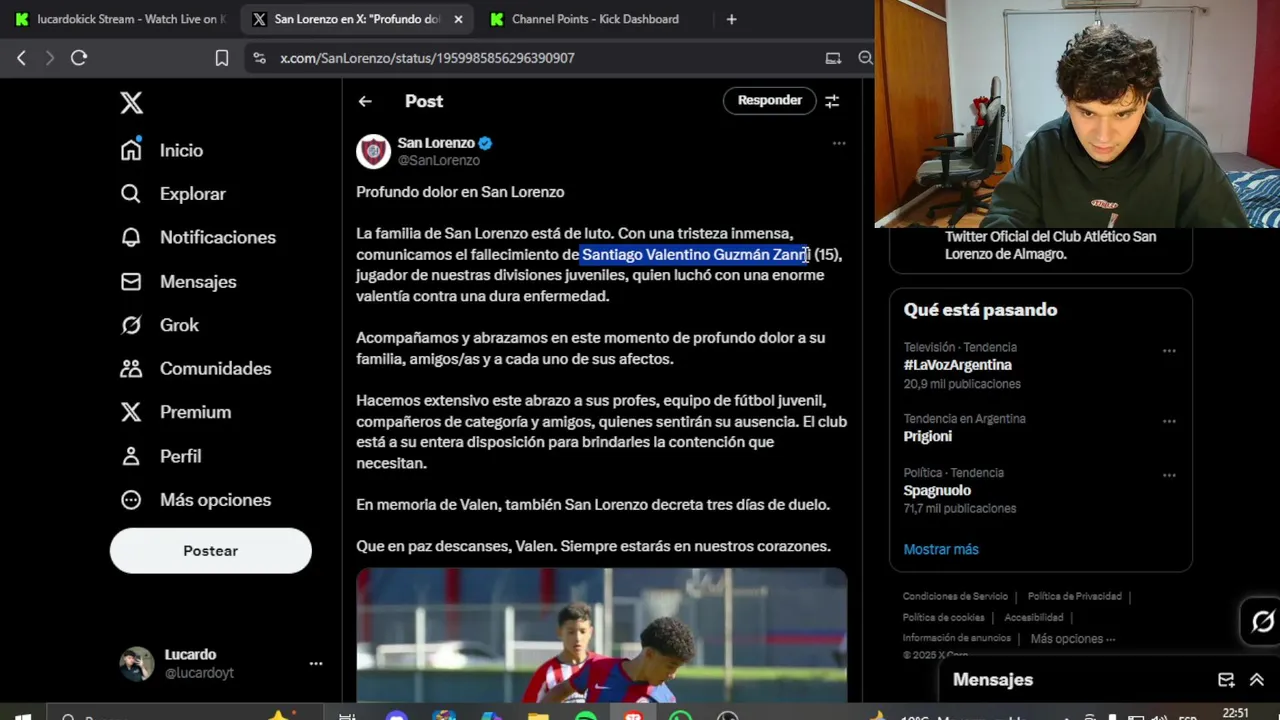This screenshot has height=720, width=1280.
Task: Open the floating Grok button
Action: tap(1262, 622)
